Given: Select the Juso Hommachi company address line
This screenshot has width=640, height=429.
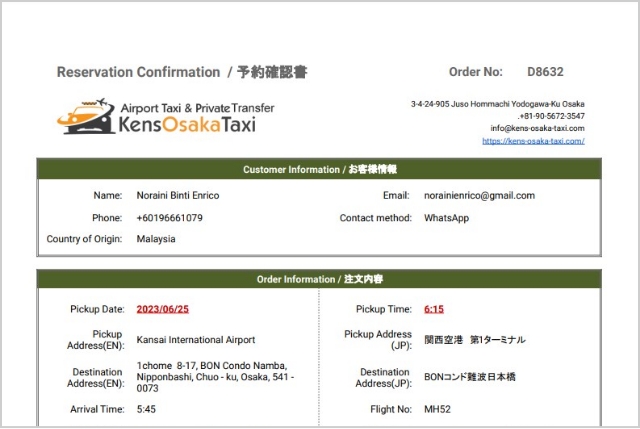Looking at the screenshot, I should [497, 104].
